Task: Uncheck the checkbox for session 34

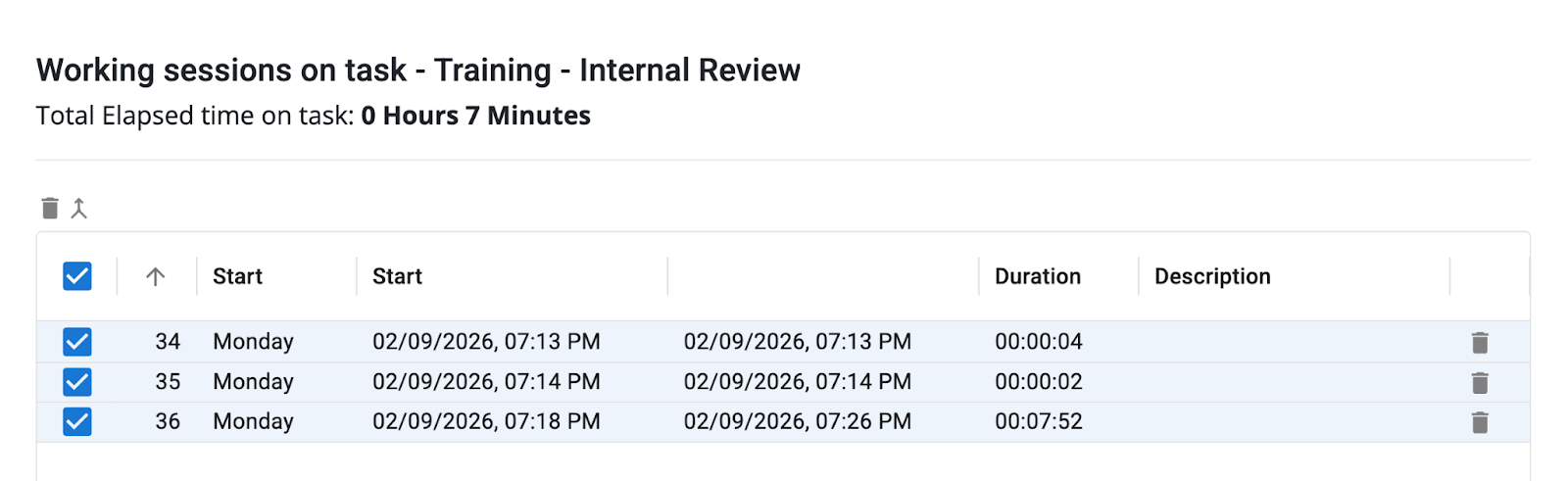Action: 77,342
